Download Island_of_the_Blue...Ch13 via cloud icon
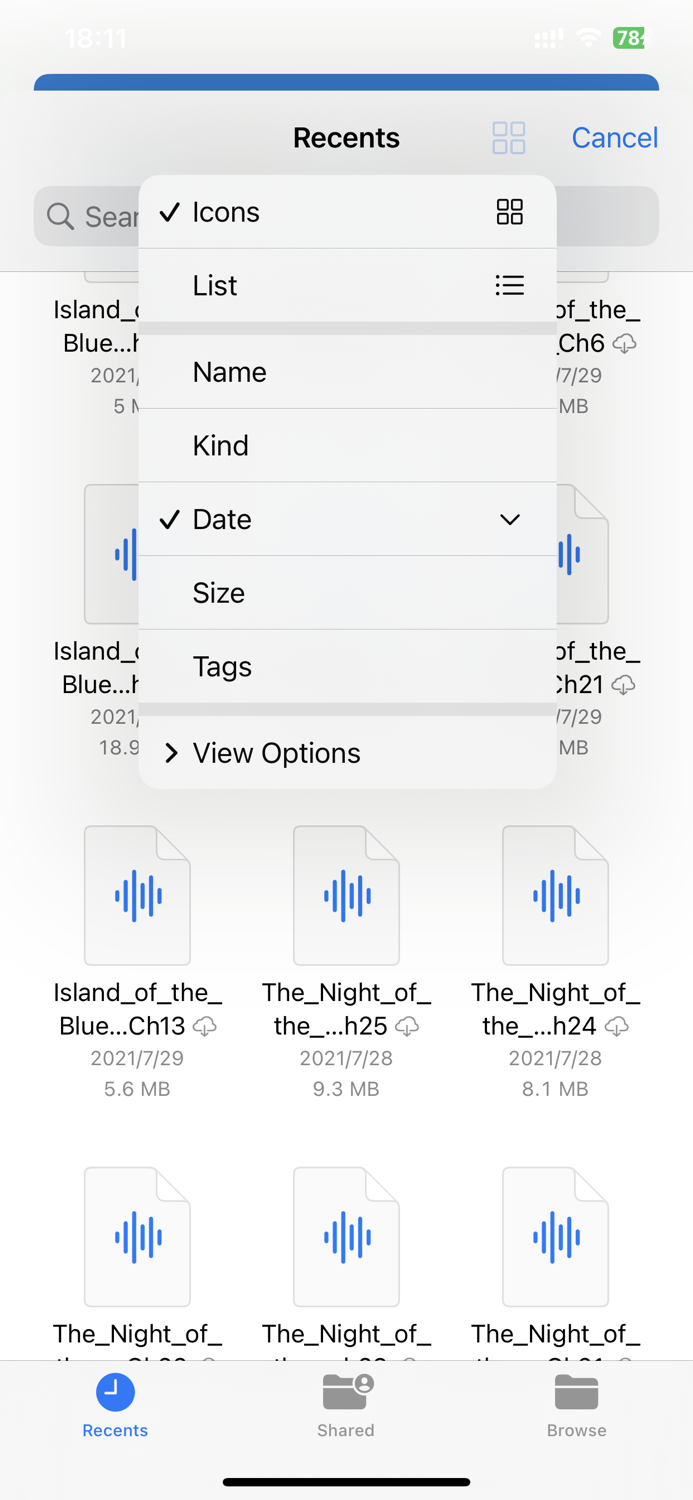This screenshot has height=1500, width=693. coord(203,1026)
